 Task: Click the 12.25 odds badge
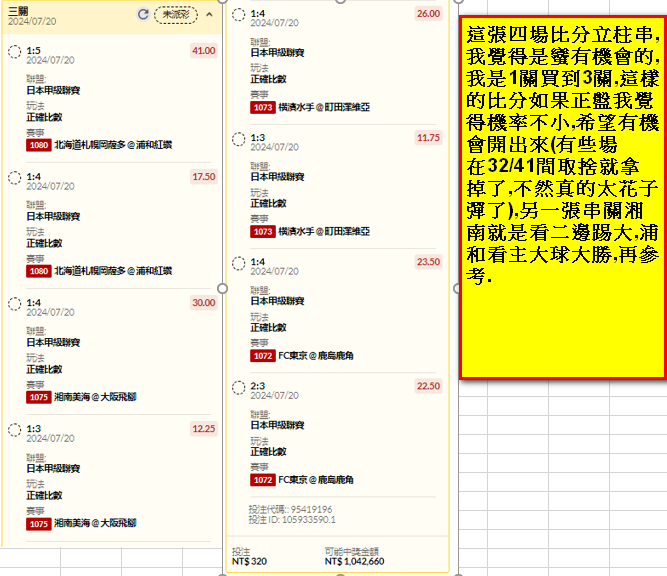pos(203,429)
